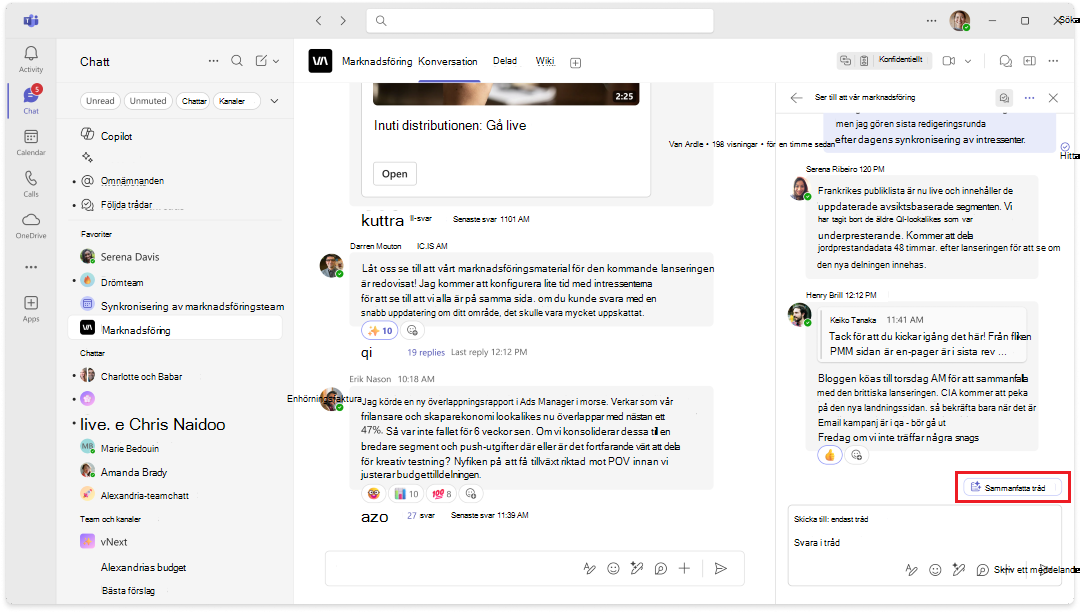This screenshot has width=1080, height=613.
Task: Open thread panel more options
Action: pos(1029,98)
